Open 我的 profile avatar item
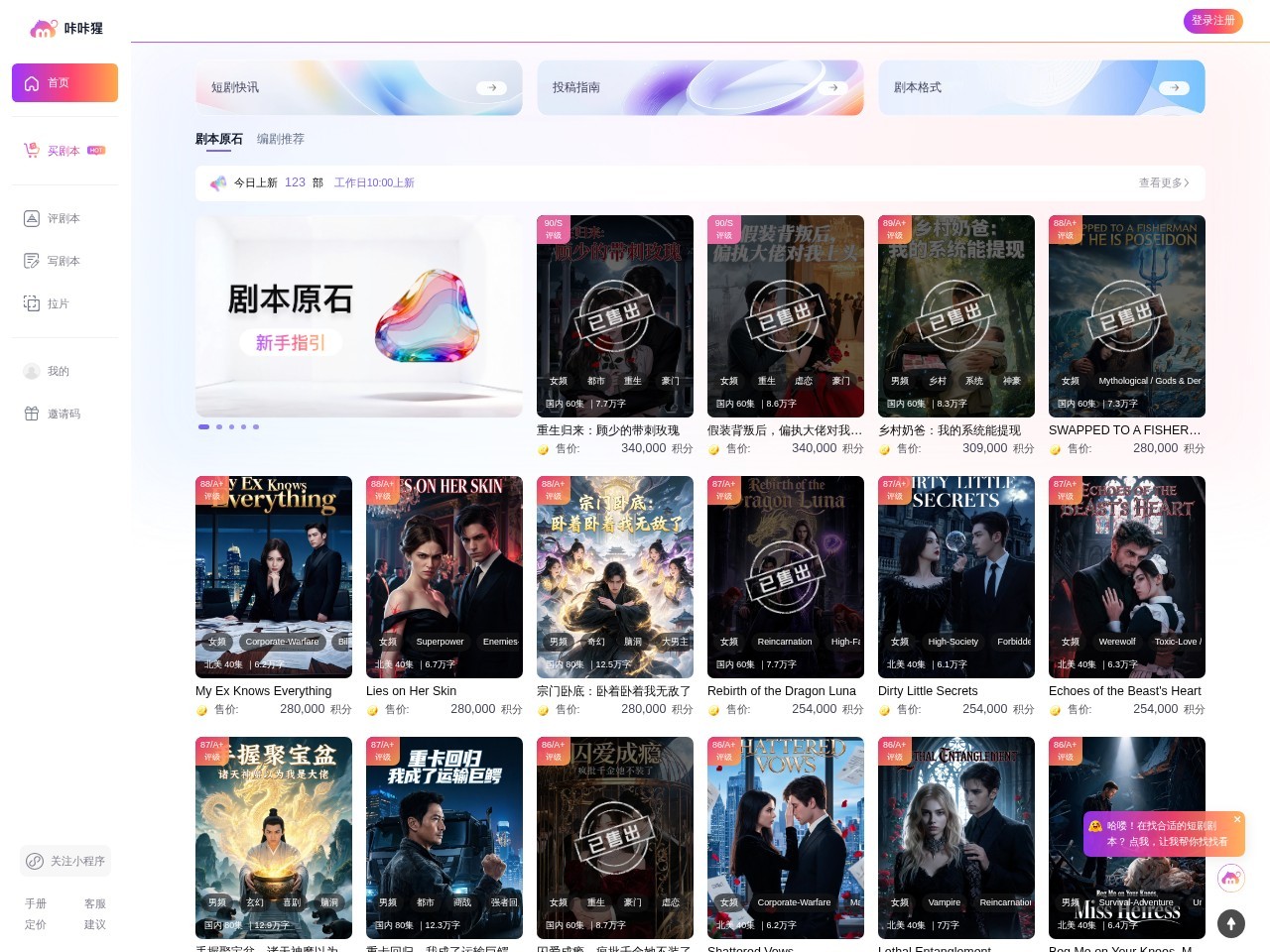The image size is (1270, 952). coord(32,371)
